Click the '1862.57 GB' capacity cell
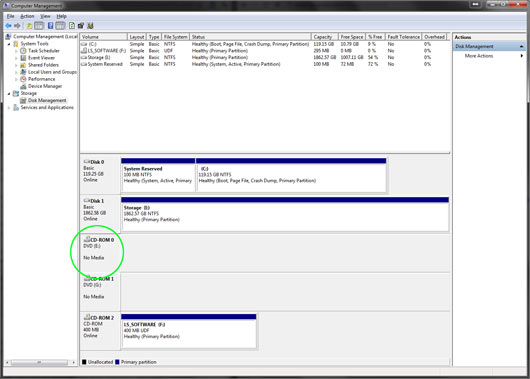 tap(324, 57)
